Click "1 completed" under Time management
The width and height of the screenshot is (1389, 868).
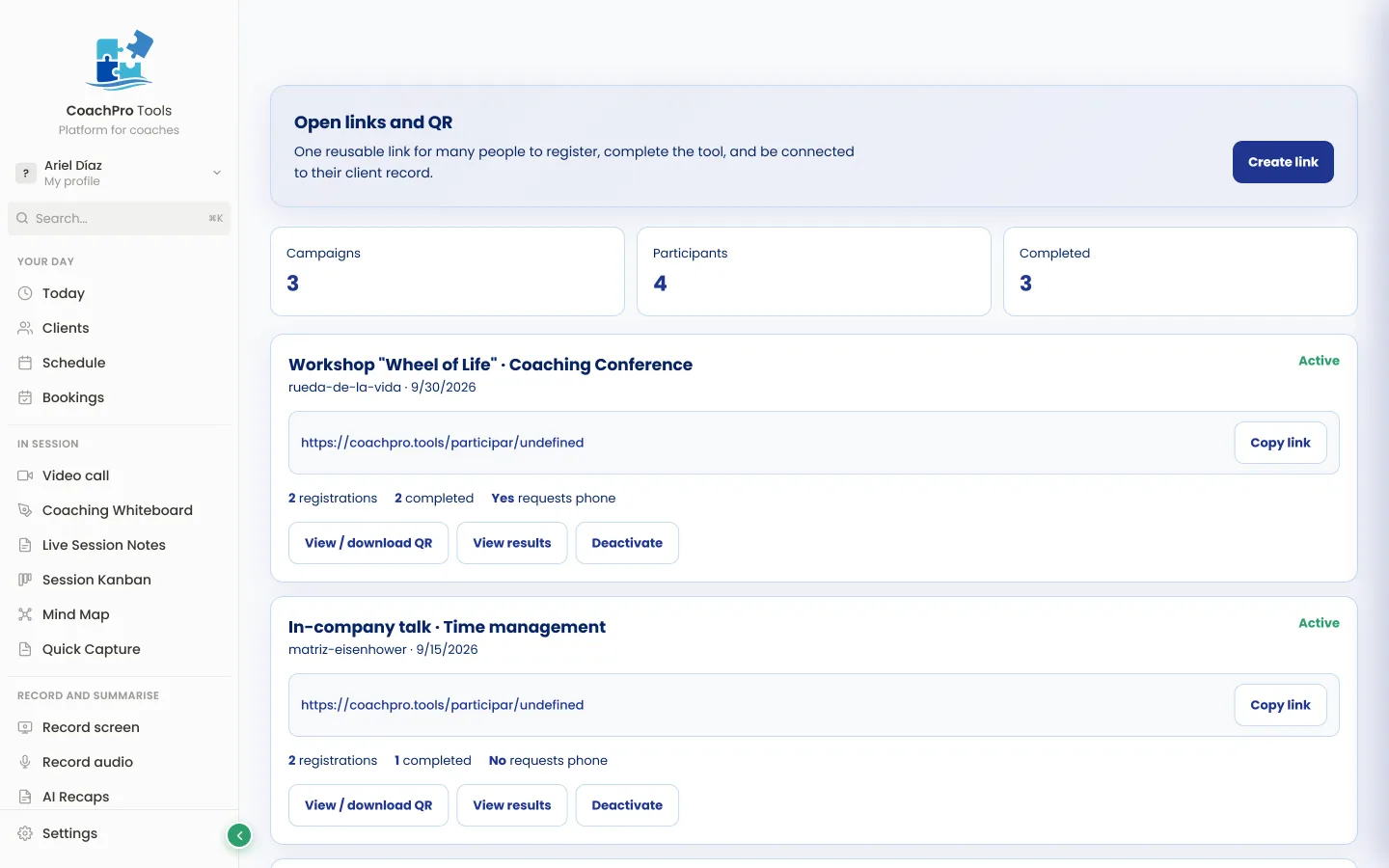click(x=433, y=761)
